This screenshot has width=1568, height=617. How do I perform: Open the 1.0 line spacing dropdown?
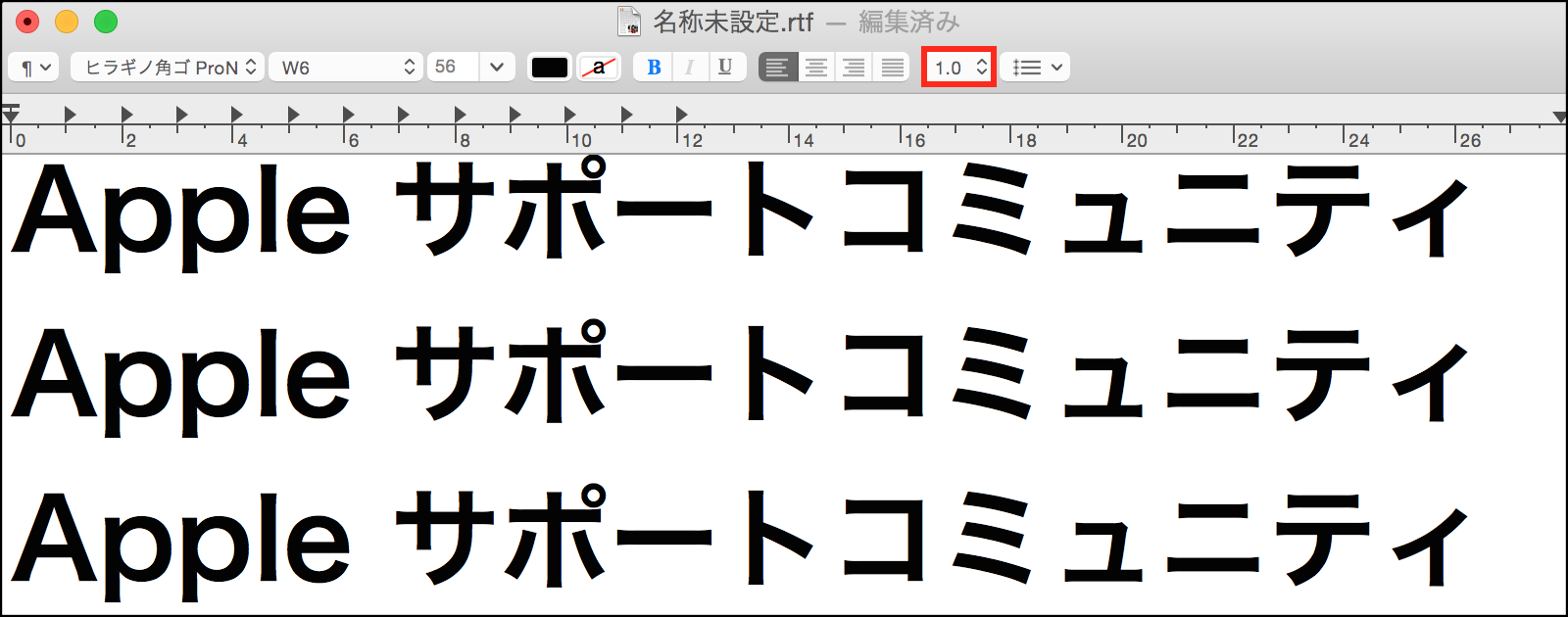pos(959,67)
